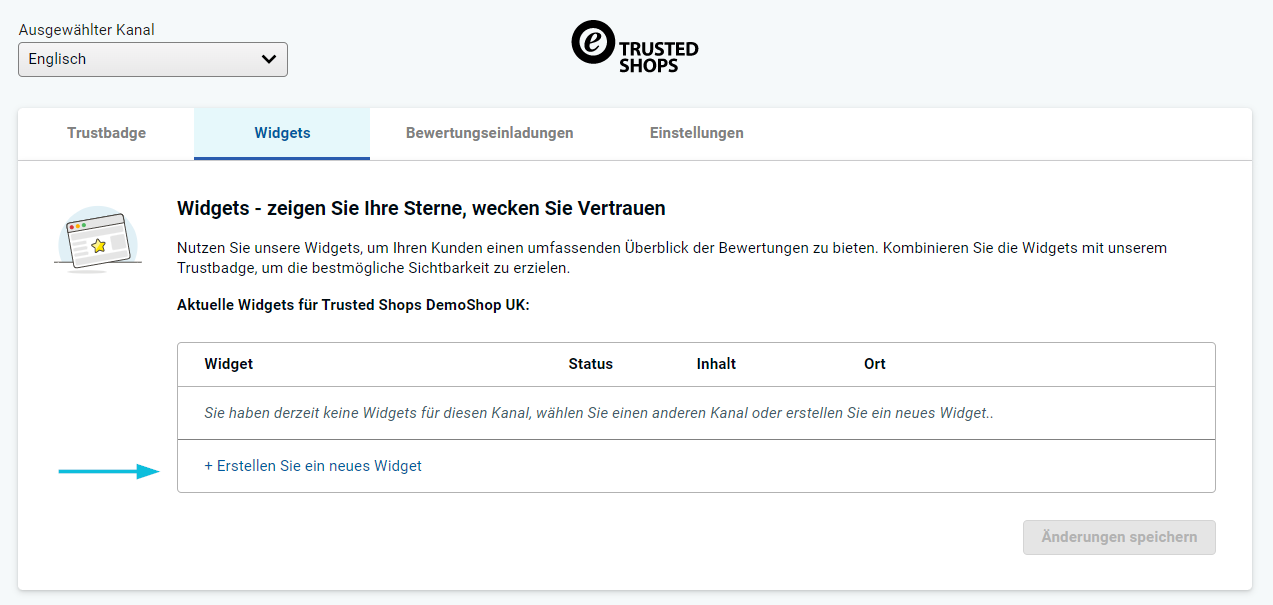Click the 'Nutzen Sie unsere Widgets' description paragraph
Screen dimensions: 1273x605
672,258
